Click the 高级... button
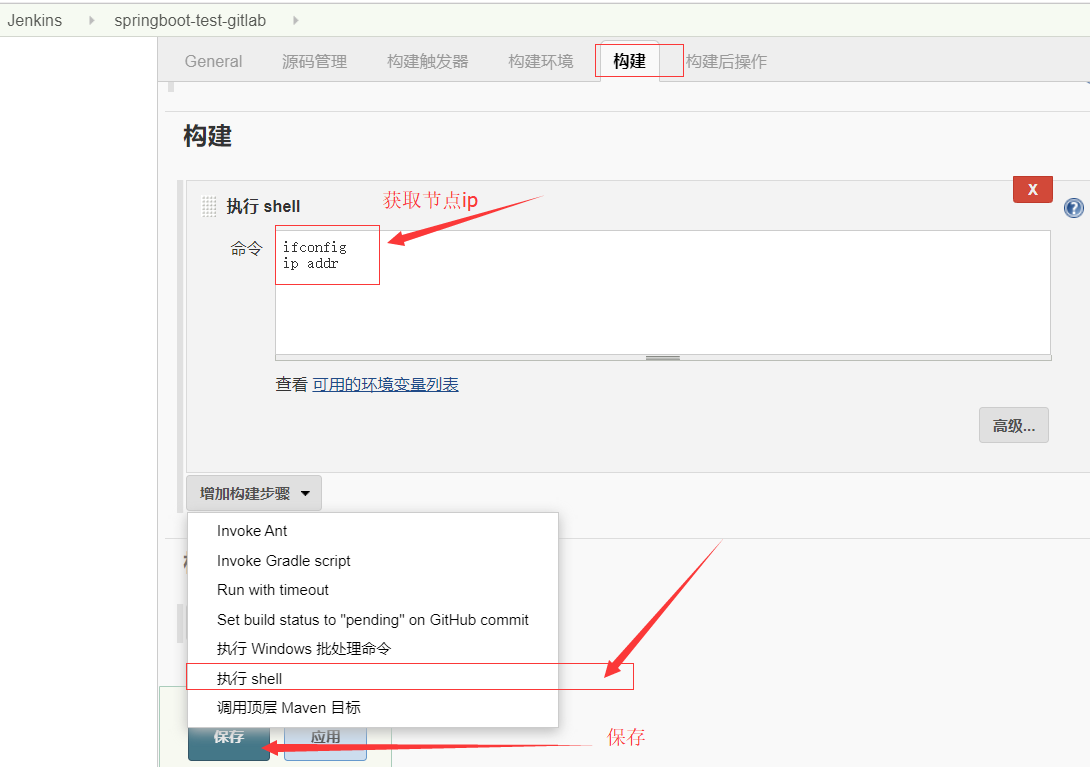 pos(1013,425)
